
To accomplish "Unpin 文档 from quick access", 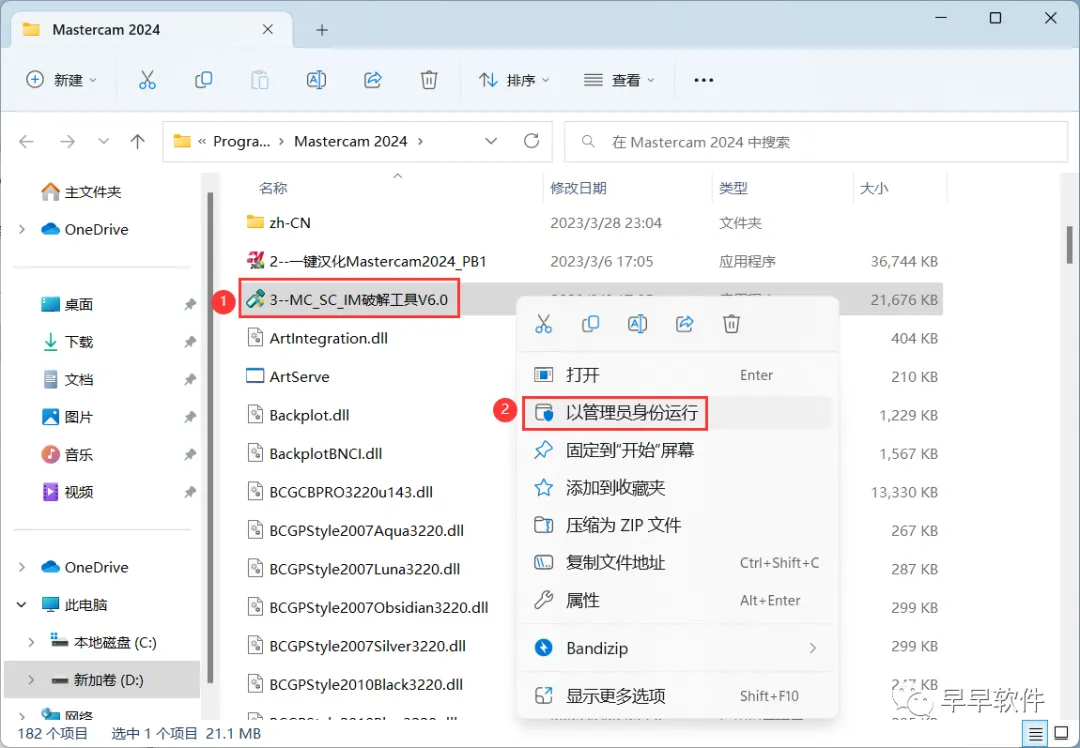I will pyautogui.click(x=190, y=380).
